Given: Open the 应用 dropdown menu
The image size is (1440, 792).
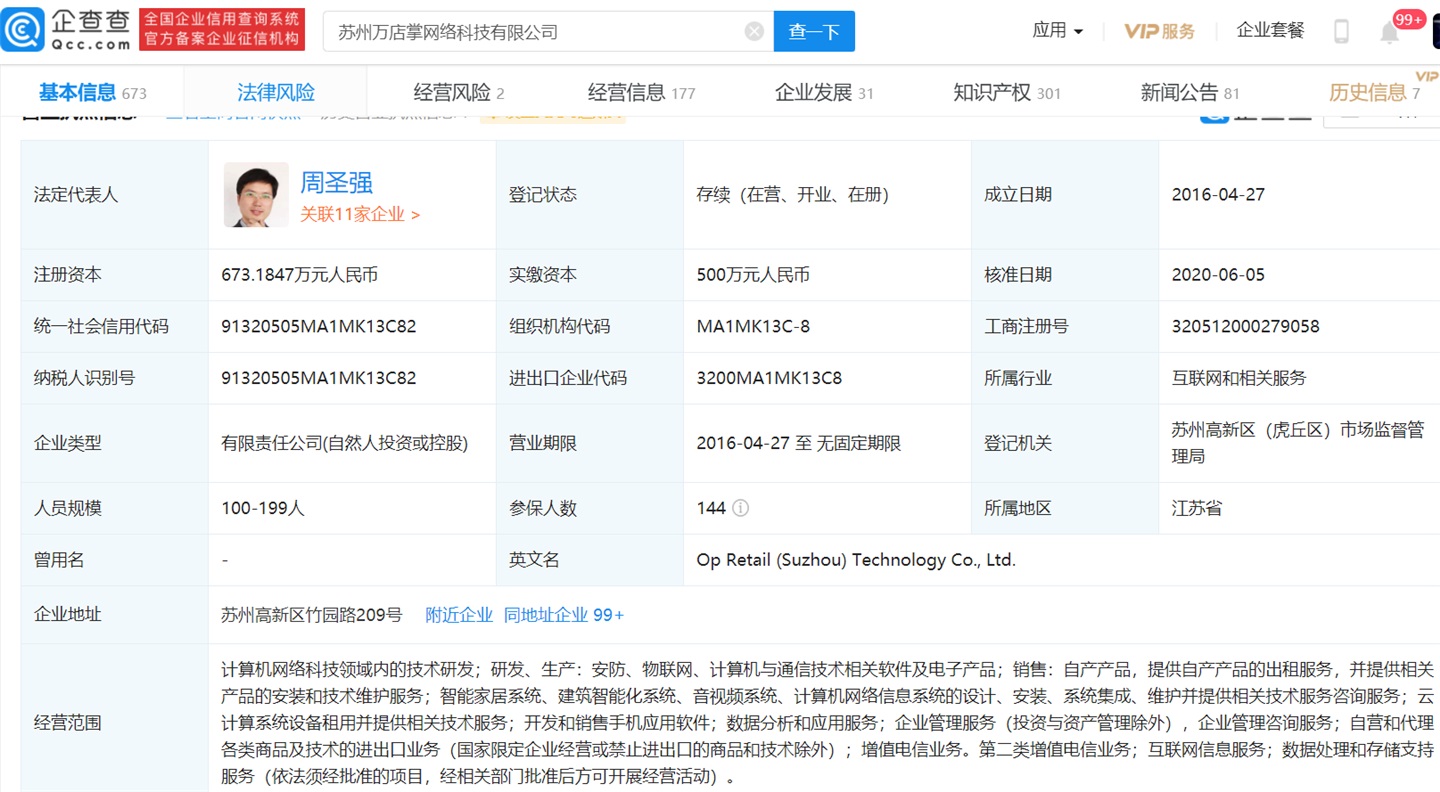Looking at the screenshot, I should [1057, 30].
